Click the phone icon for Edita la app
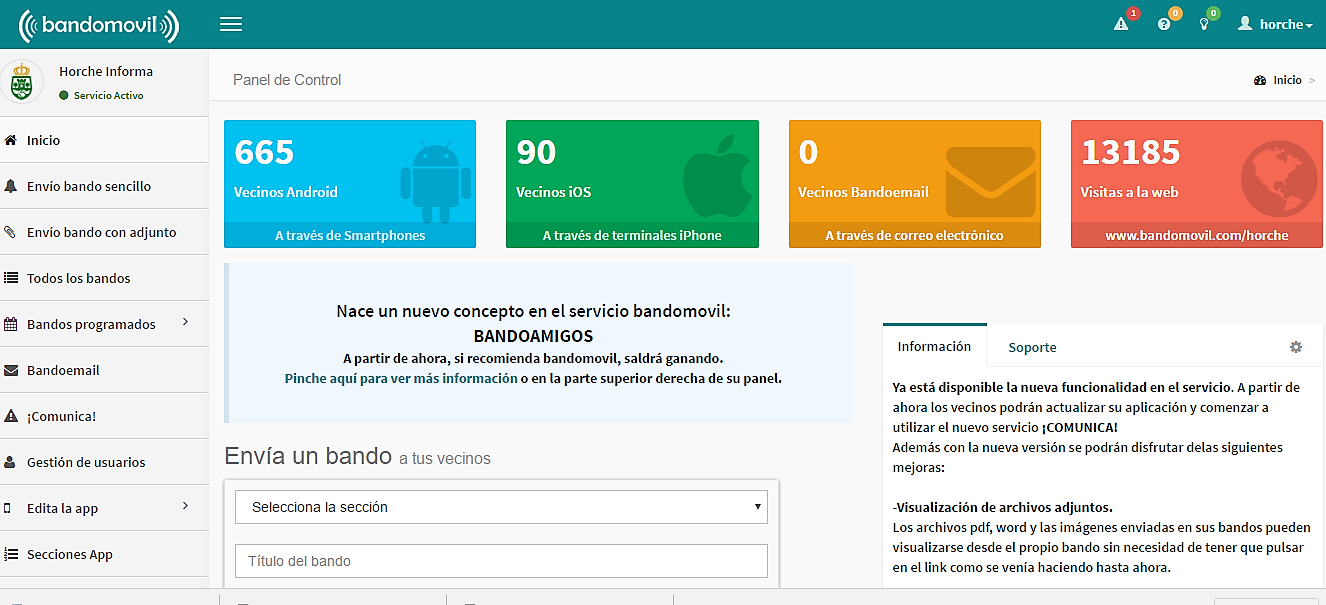This screenshot has width=1326, height=605. (9, 508)
